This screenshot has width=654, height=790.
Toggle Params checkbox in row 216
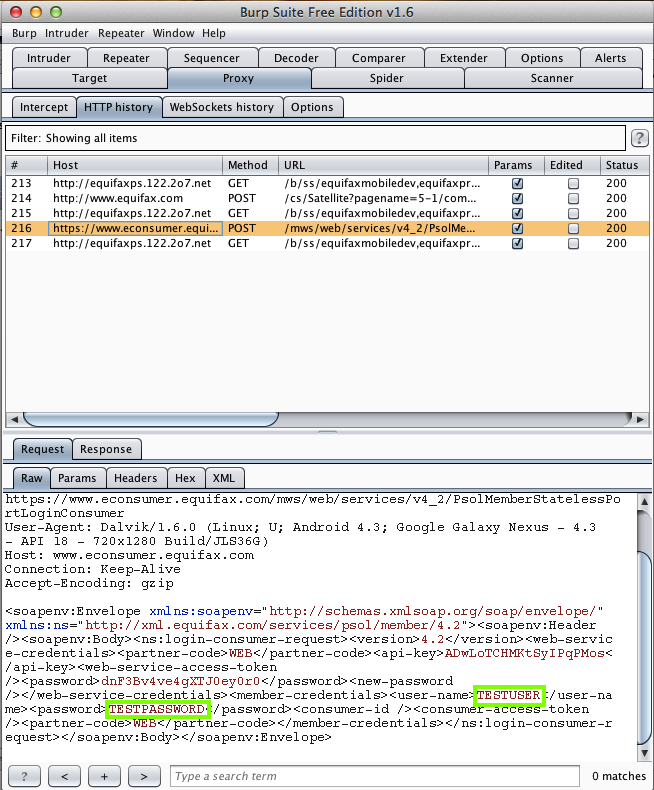517,228
